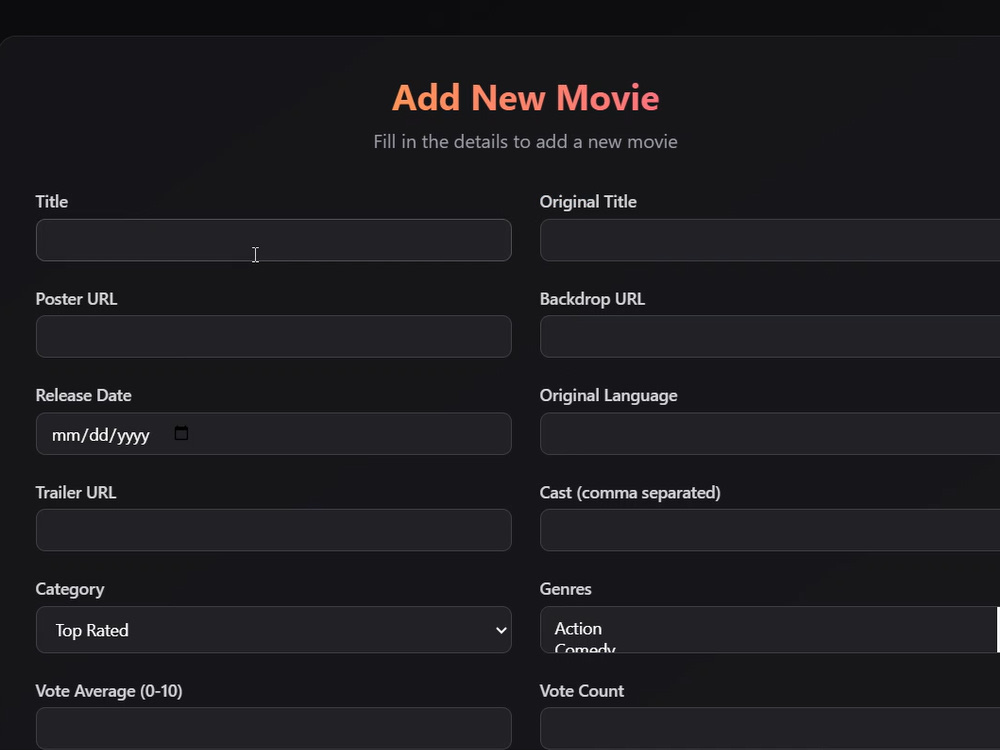Focus the Original Title input field

pos(770,240)
